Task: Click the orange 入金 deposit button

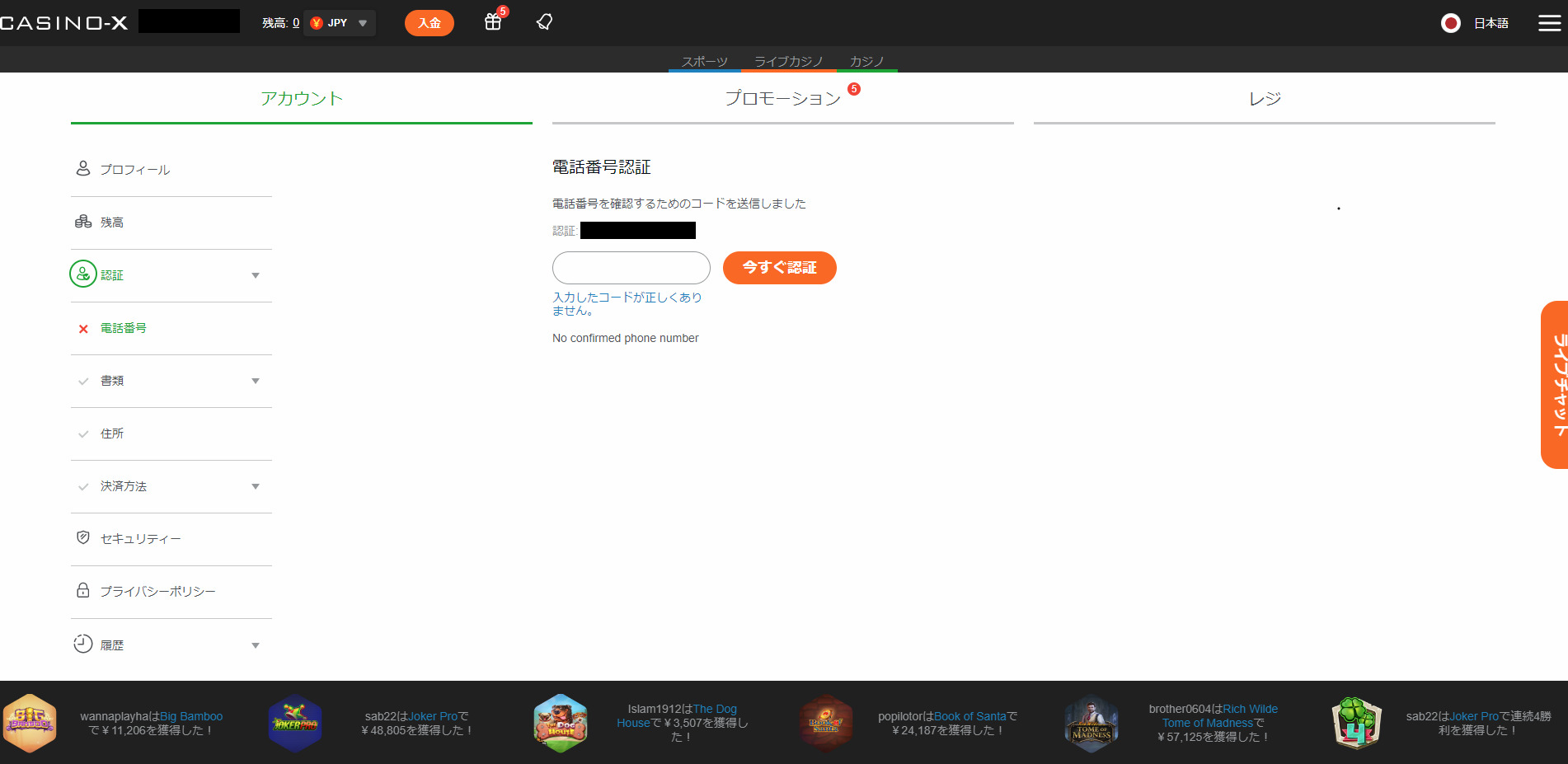Action: [429, 23]
